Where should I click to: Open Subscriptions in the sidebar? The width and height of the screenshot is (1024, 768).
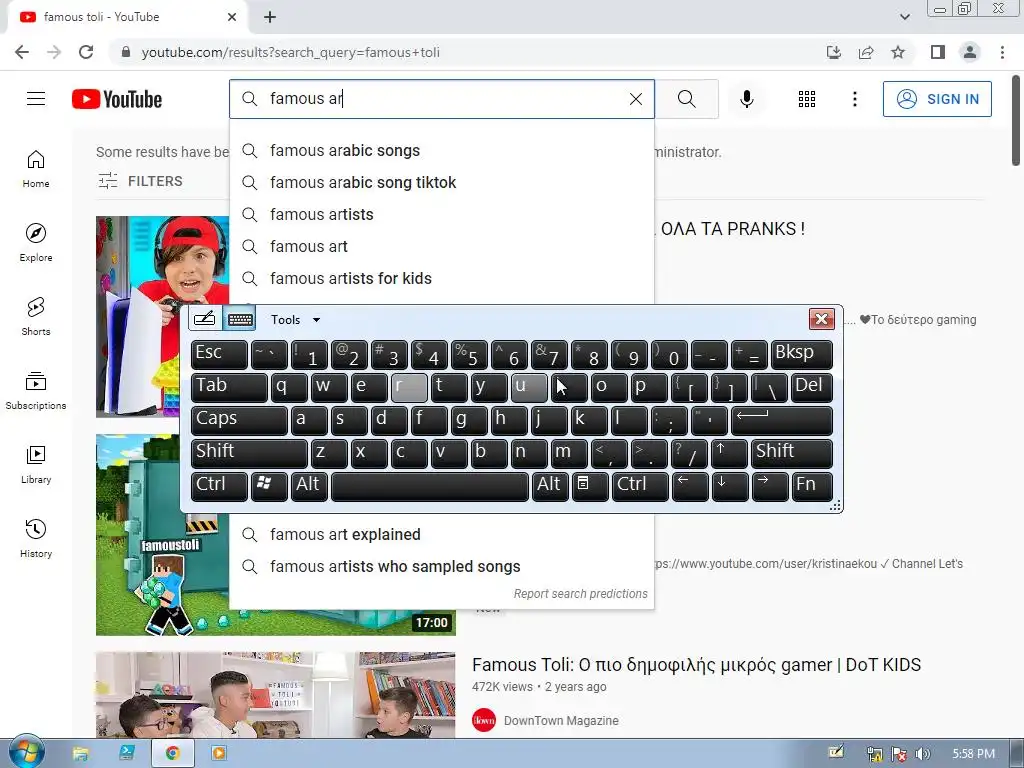point(36,391)
